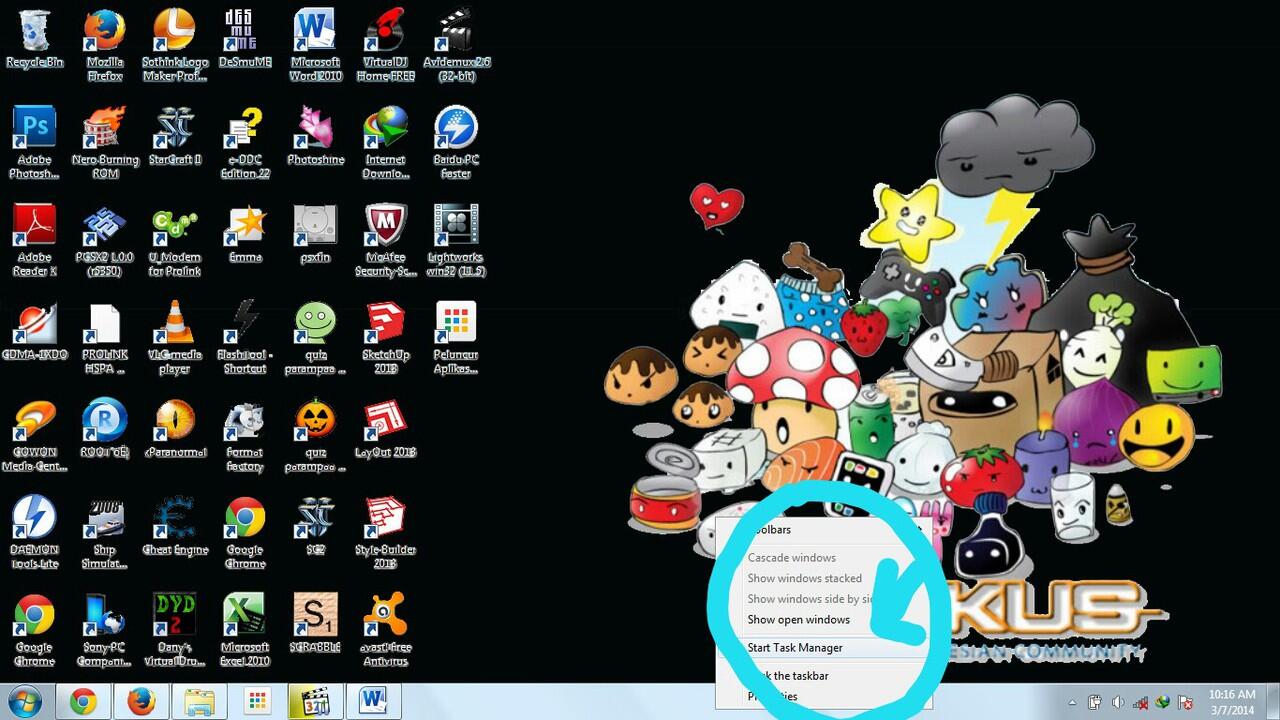The width and height of the screenshot is (1280, 720).
Task: Open the U_Modem for Prolink shortcut
Action: point(174,240)
